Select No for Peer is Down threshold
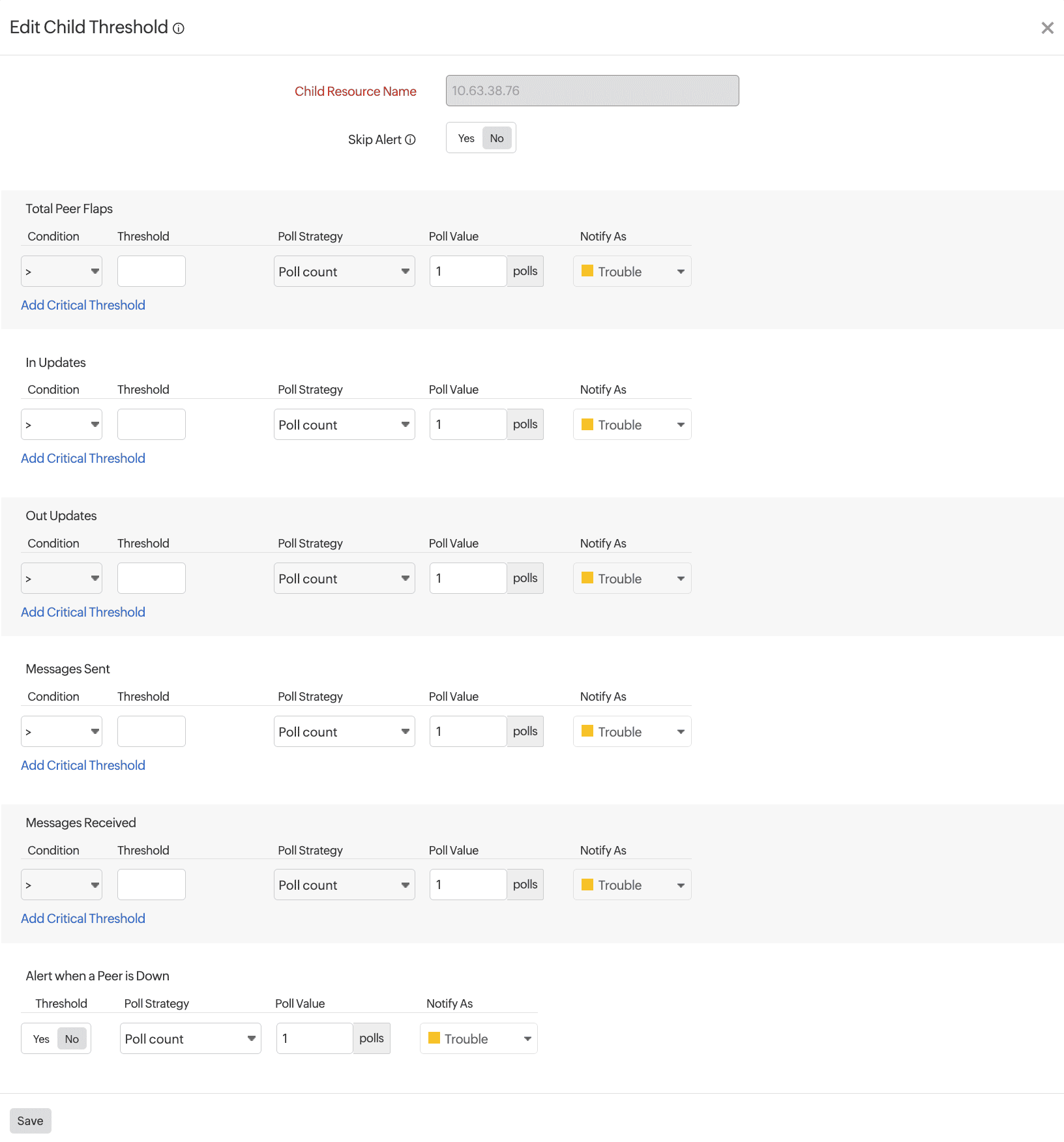This screenshot has height=1142, width=1064. [x=72, y=1039]
